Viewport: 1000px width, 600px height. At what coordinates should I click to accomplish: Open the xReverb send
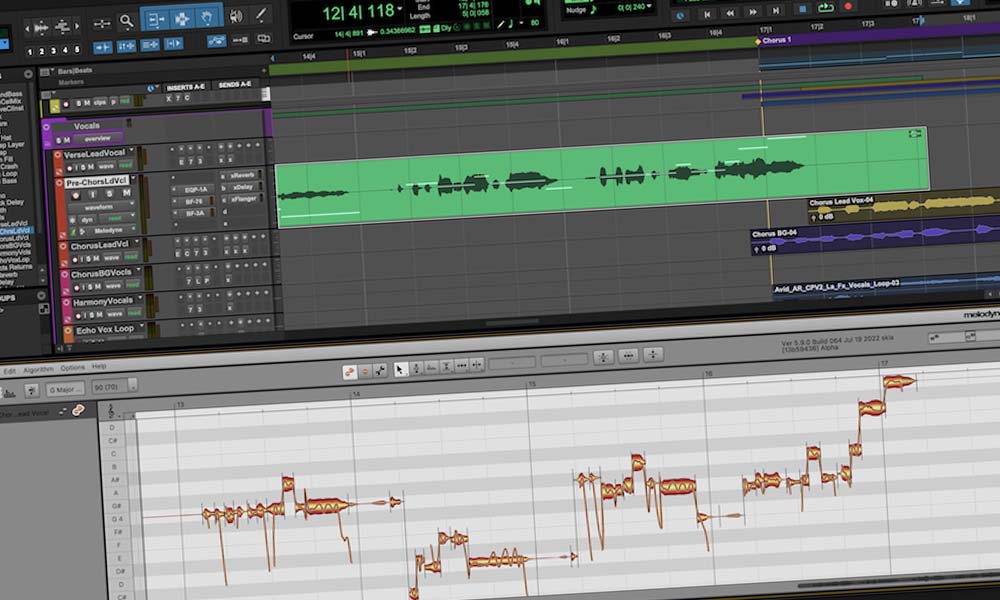(244, 175)
